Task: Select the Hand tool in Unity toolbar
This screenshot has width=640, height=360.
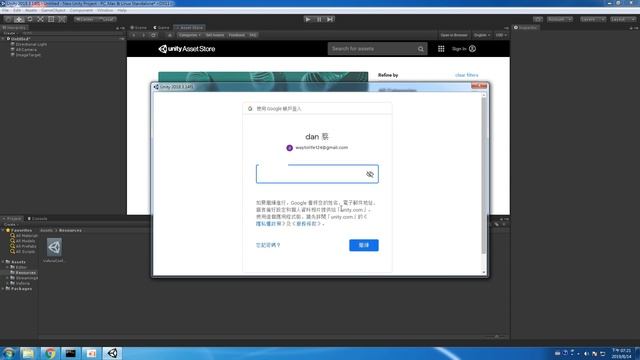Action: tap(8, 19)
